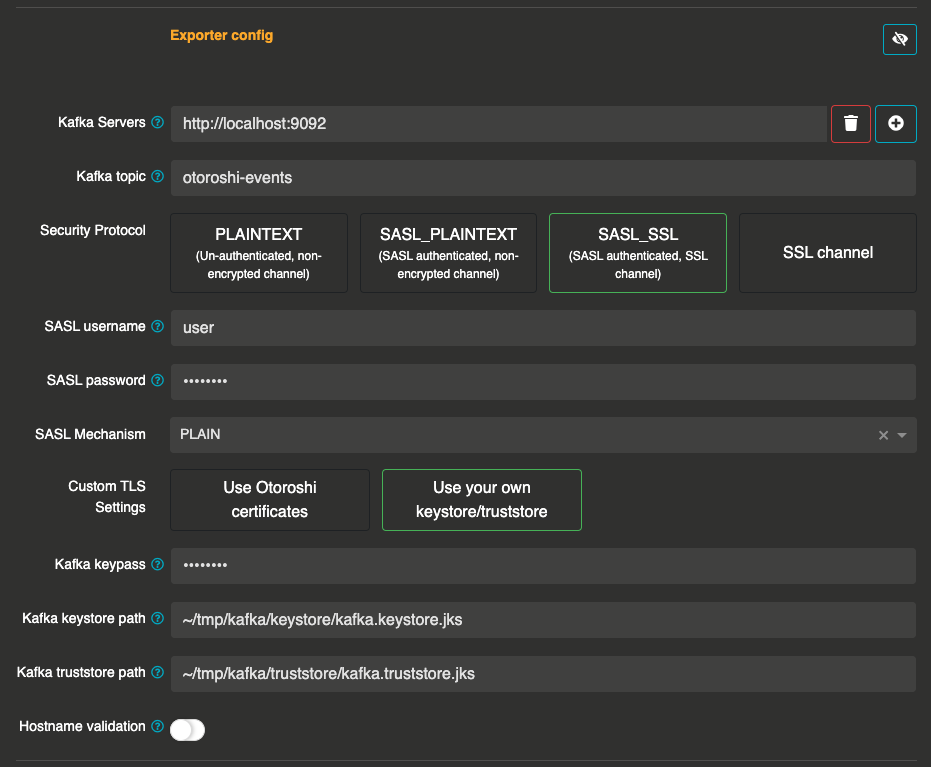Screen dimensions: 931x767
Task: Select the SSL channel option
Action: (x=827, y=253)
